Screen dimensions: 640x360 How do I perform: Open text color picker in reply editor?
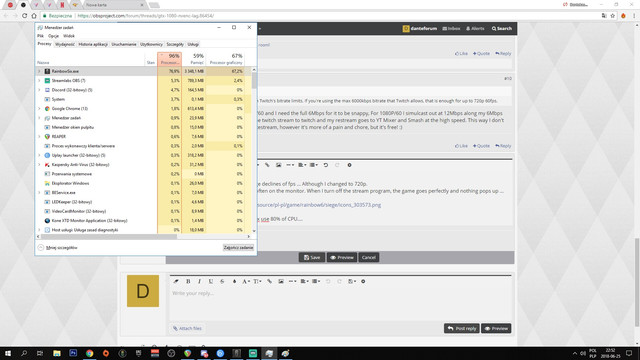234,281
